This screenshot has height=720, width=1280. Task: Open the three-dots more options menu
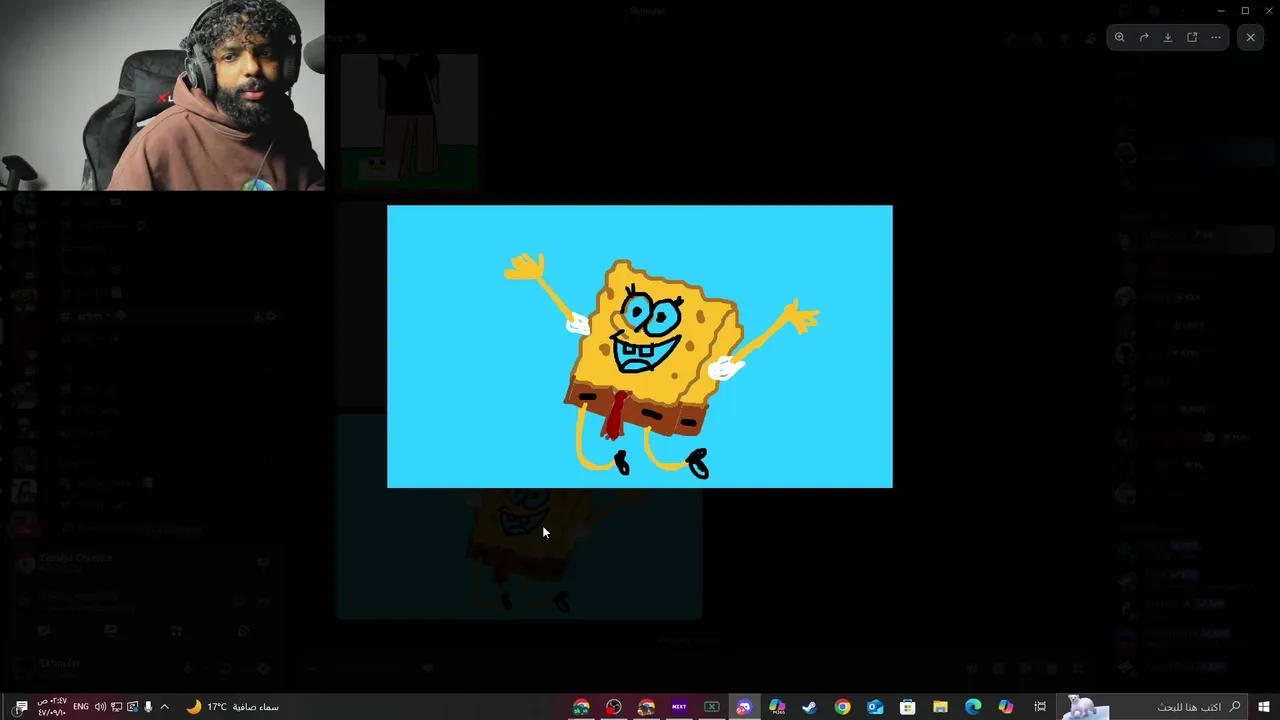coord(1216,37)
